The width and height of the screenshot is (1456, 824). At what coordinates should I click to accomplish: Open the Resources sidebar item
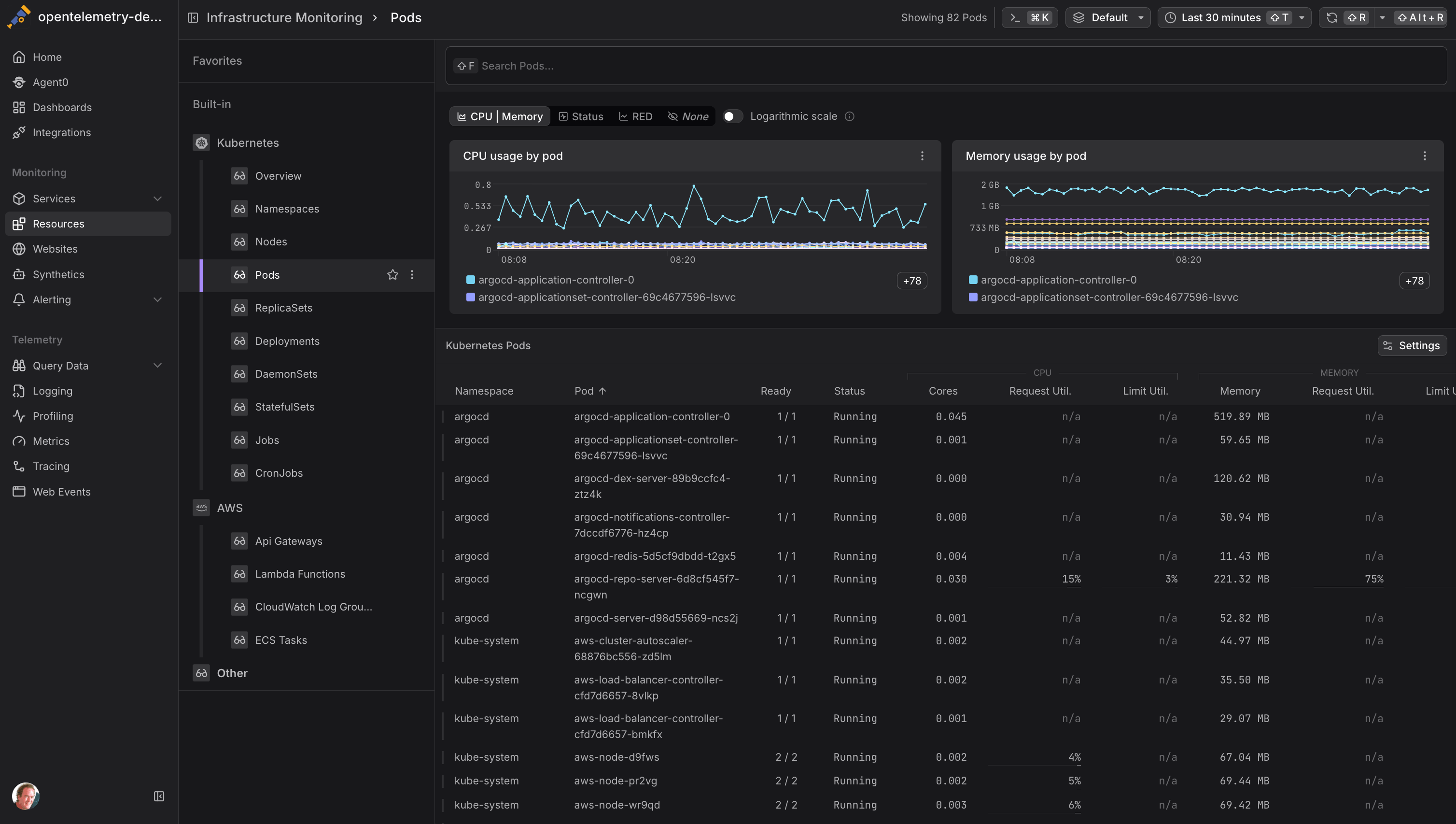point(88,224)
